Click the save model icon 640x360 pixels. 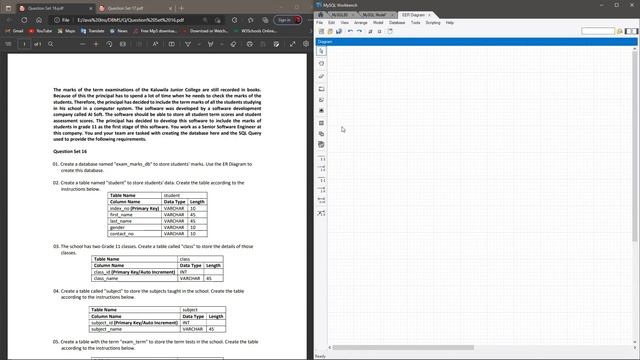(x=339, y=31)
